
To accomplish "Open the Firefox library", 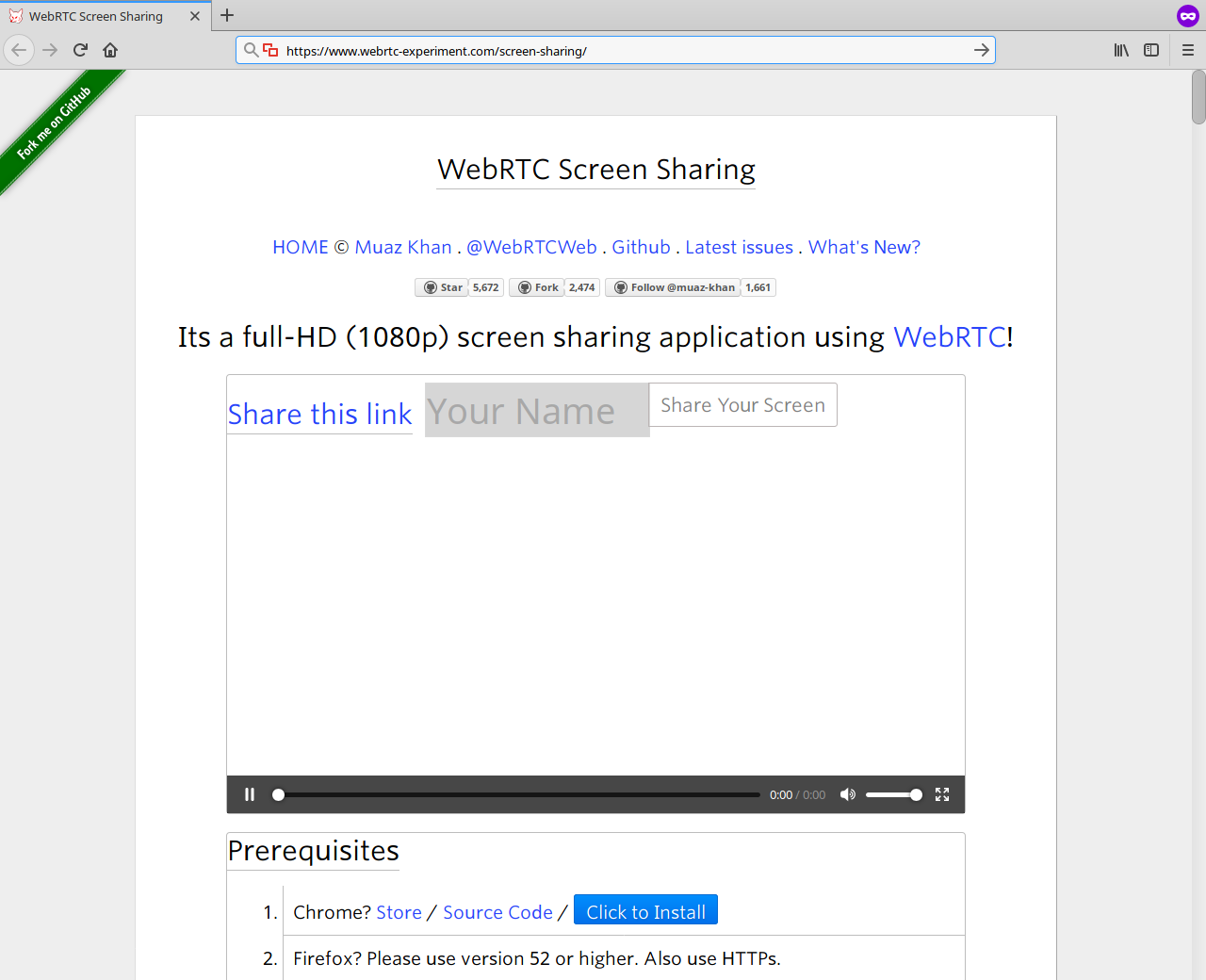I will click(1121, 50).
